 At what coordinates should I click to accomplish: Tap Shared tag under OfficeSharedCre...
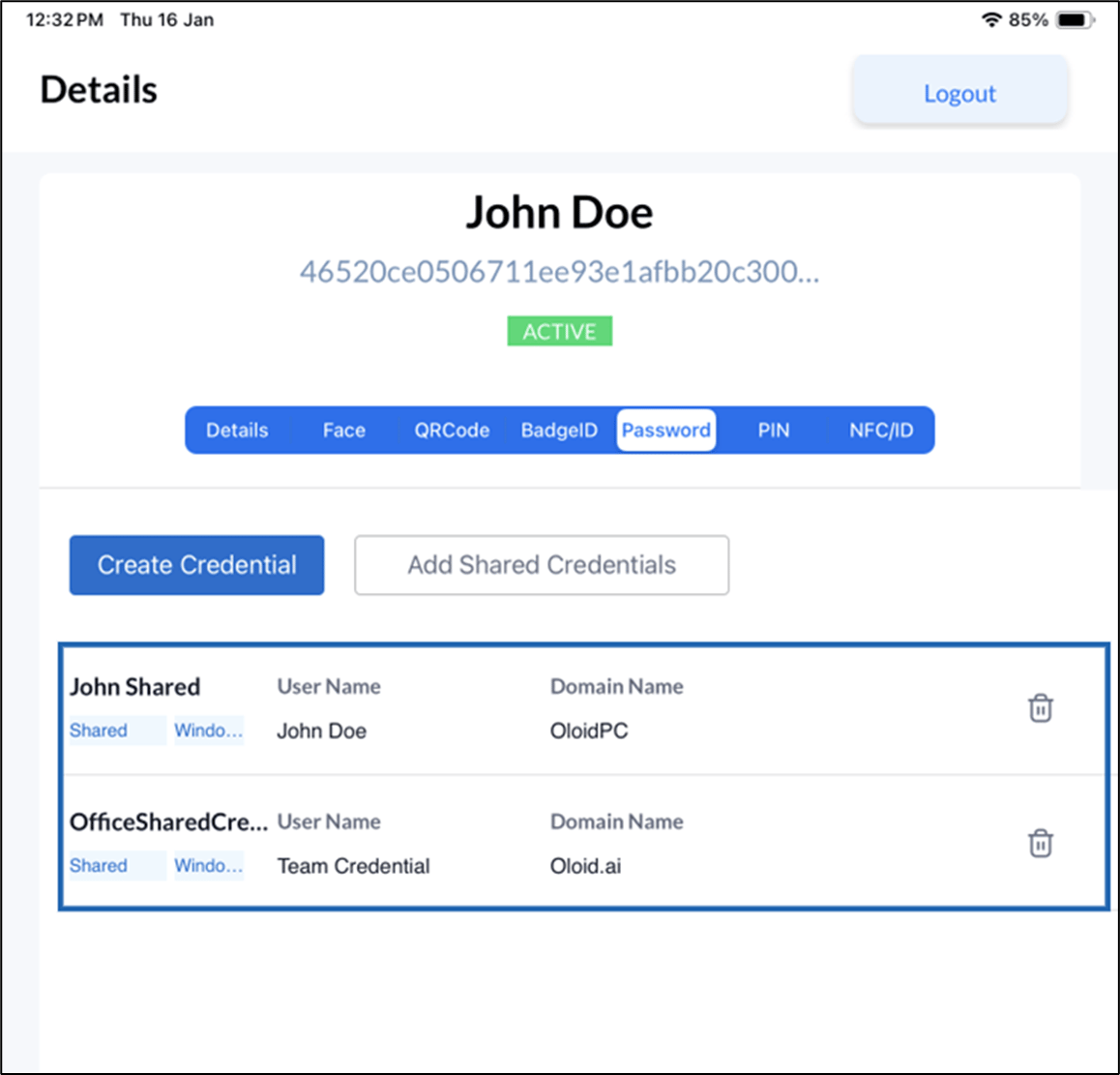[x=117, y=866]
